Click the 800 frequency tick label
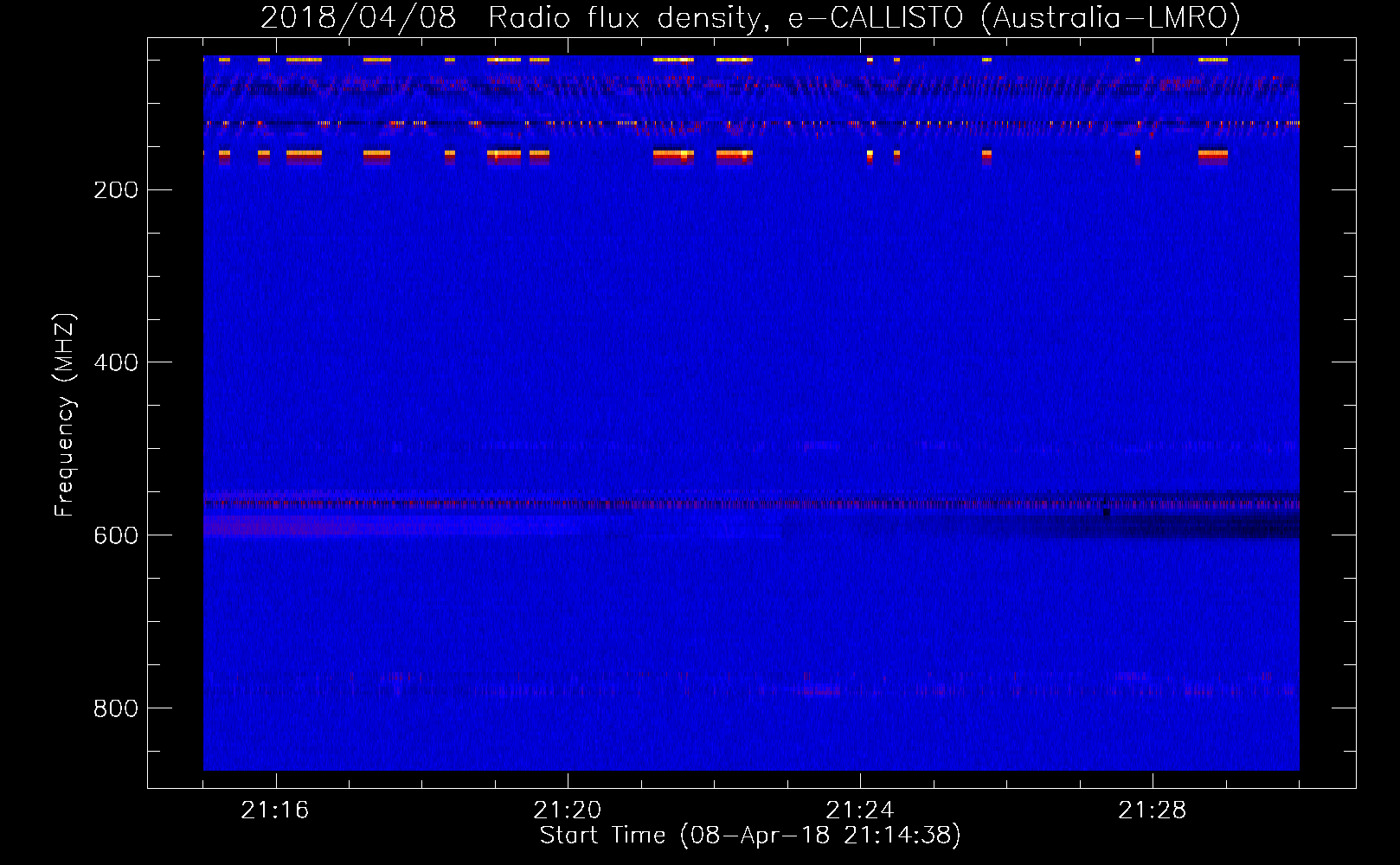The height and width of the screenshot is (865, 1400). [x=116, y=709]
